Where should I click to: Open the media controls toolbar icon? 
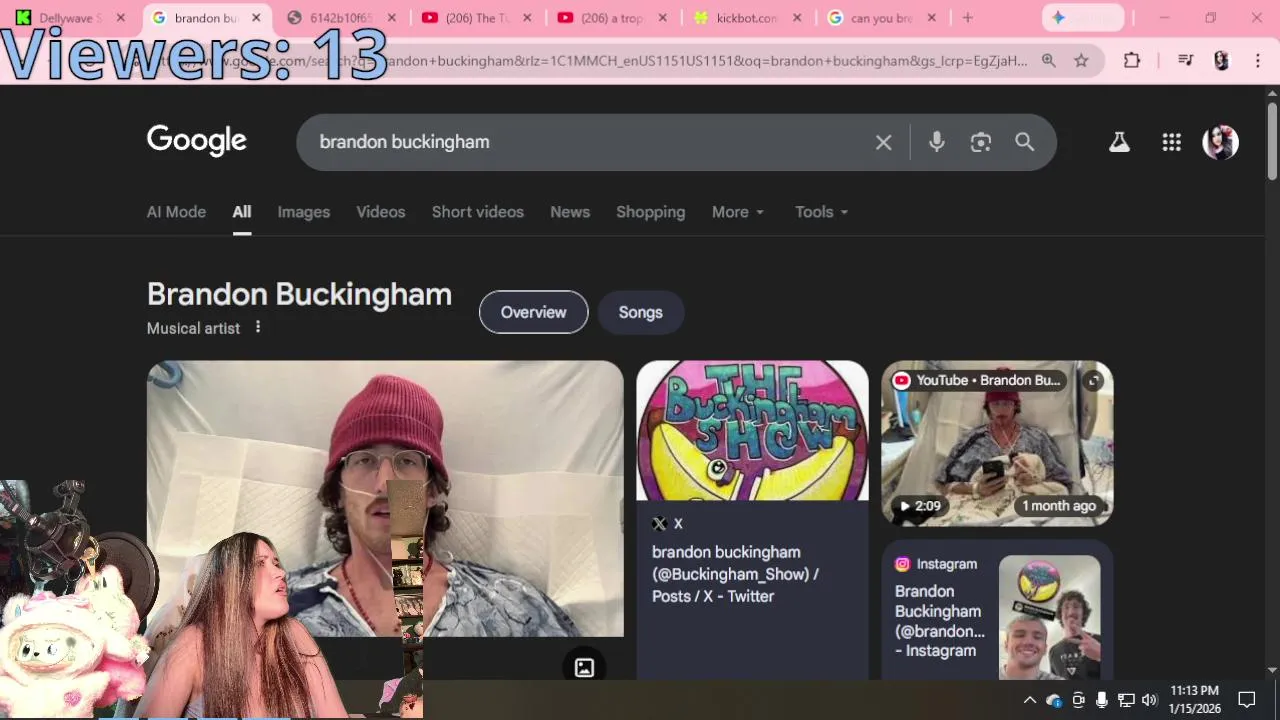point(1186,61)
